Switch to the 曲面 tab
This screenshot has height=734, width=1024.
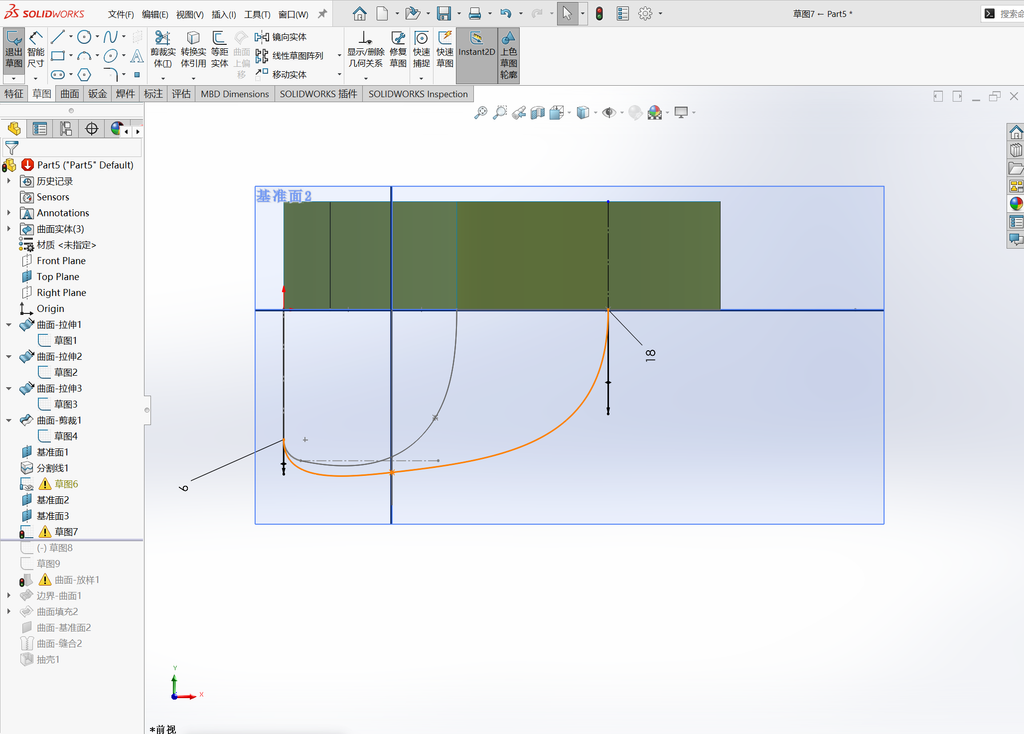point(70,94)
